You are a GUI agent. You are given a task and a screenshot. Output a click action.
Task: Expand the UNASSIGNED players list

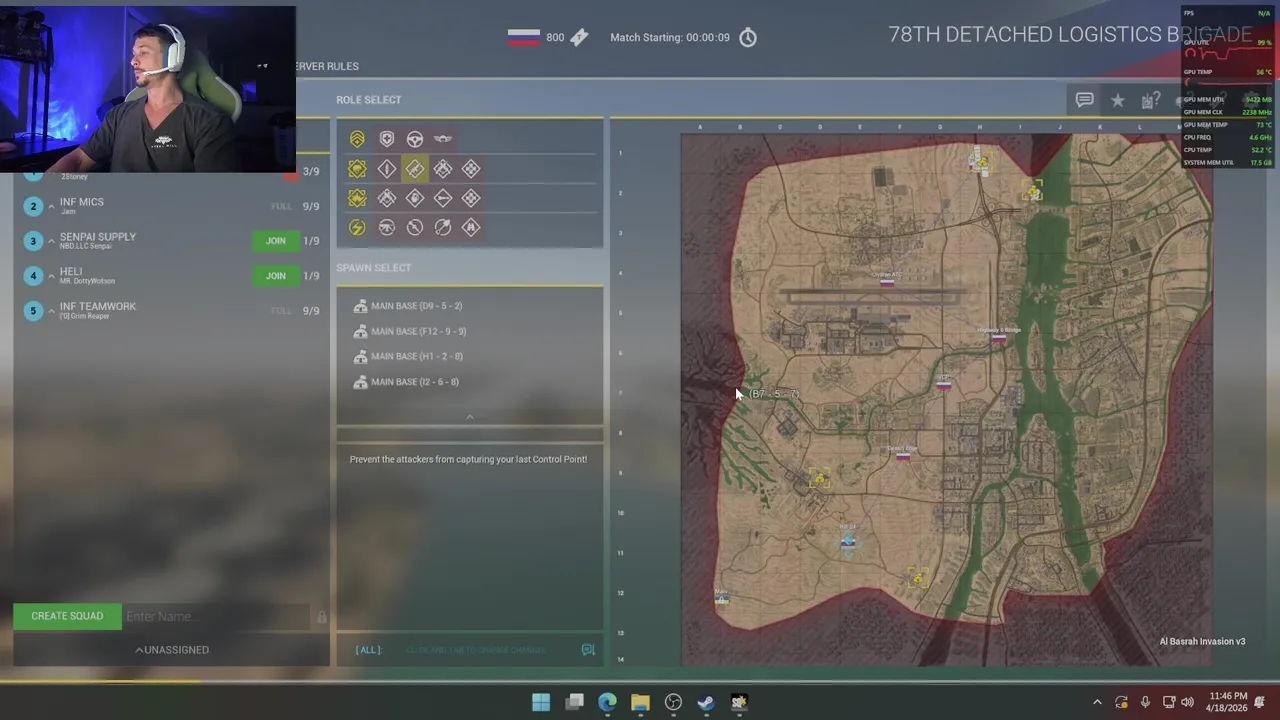pos(172,650)
